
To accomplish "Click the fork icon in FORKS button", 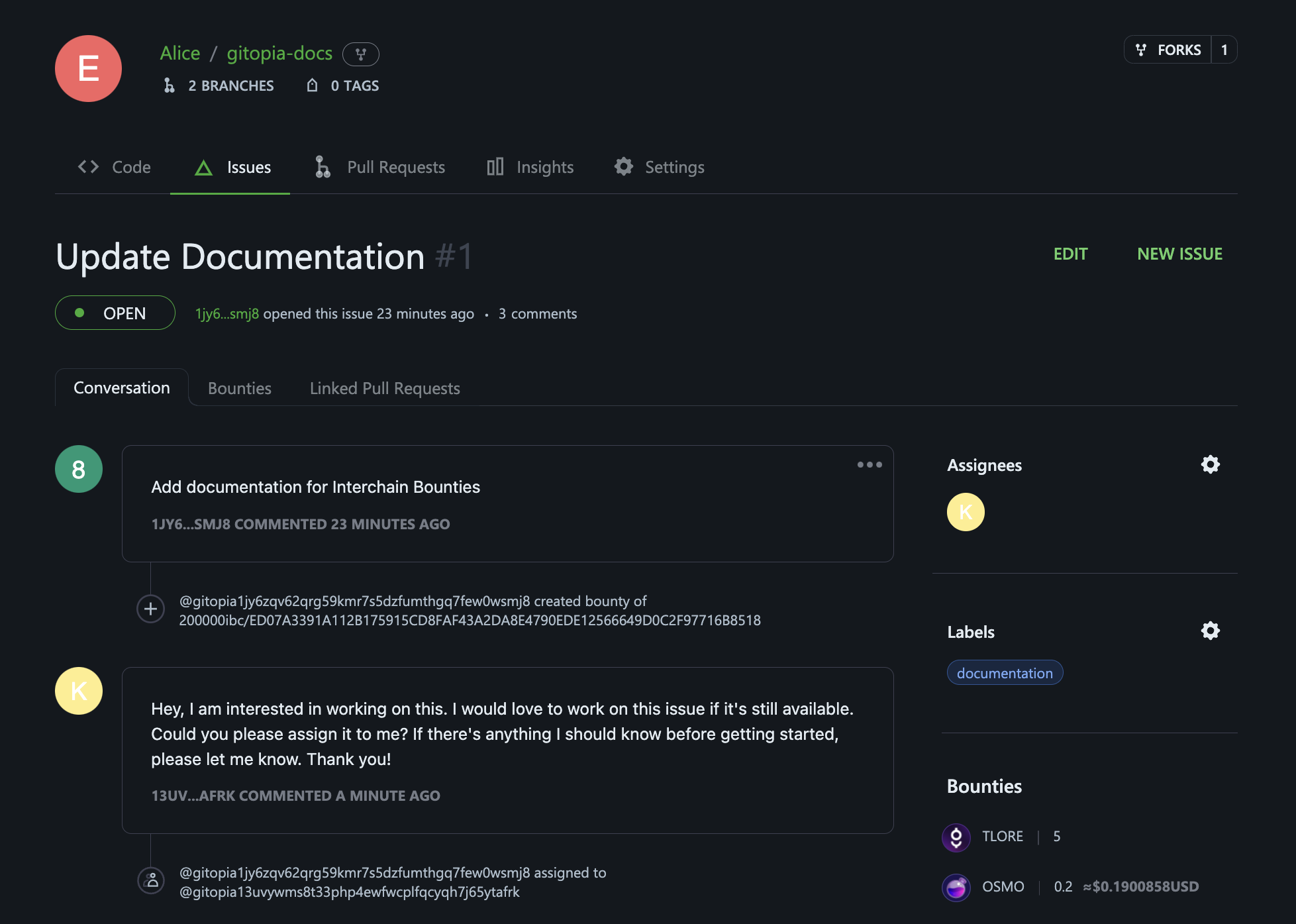I will click(1141, 50).
